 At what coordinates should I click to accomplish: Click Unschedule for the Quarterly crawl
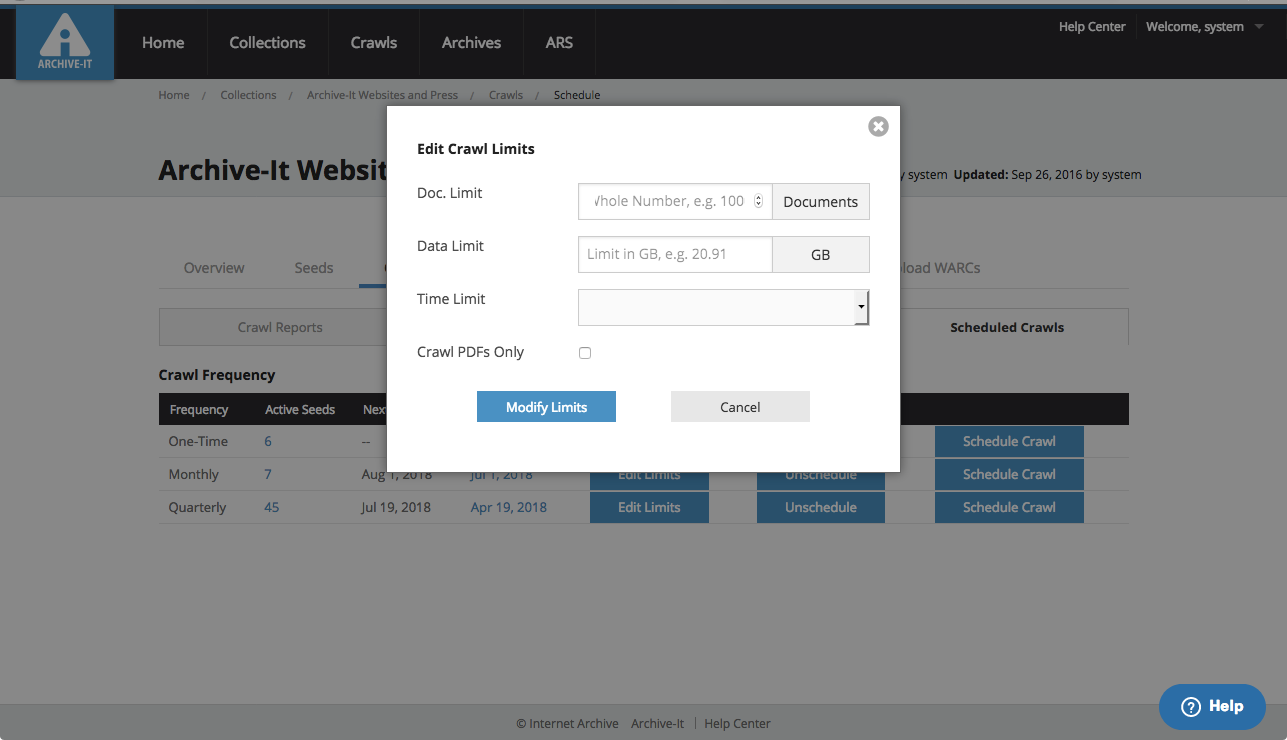point(820,507)
